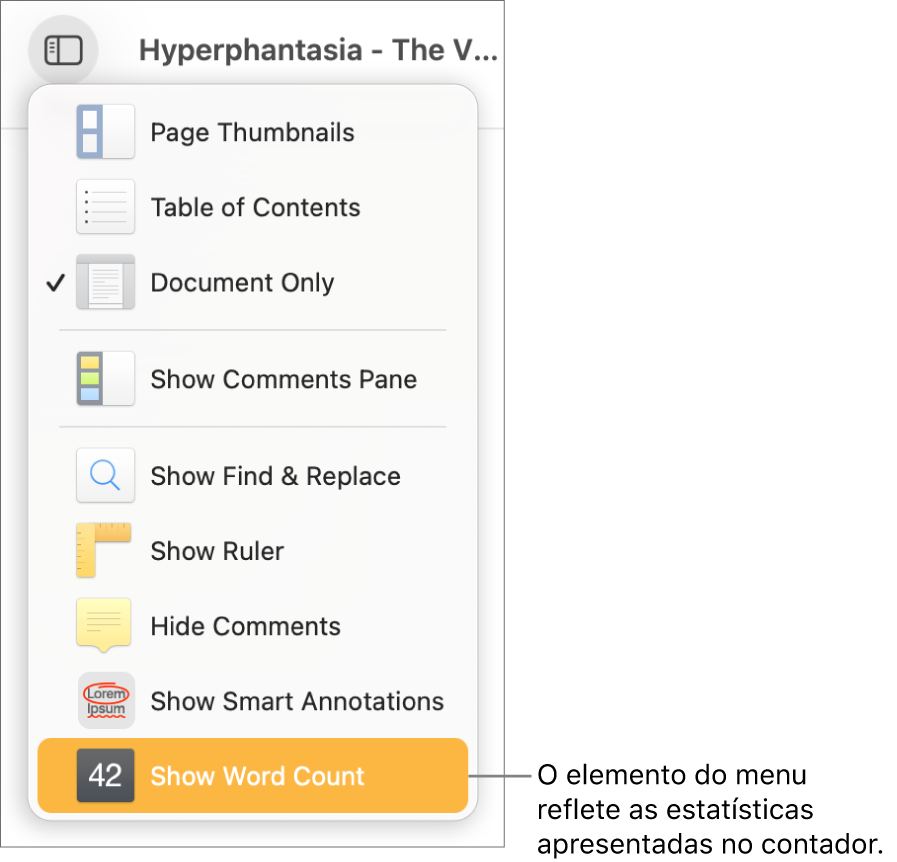Click the Table of Contents icon

(x=105, y=207)
